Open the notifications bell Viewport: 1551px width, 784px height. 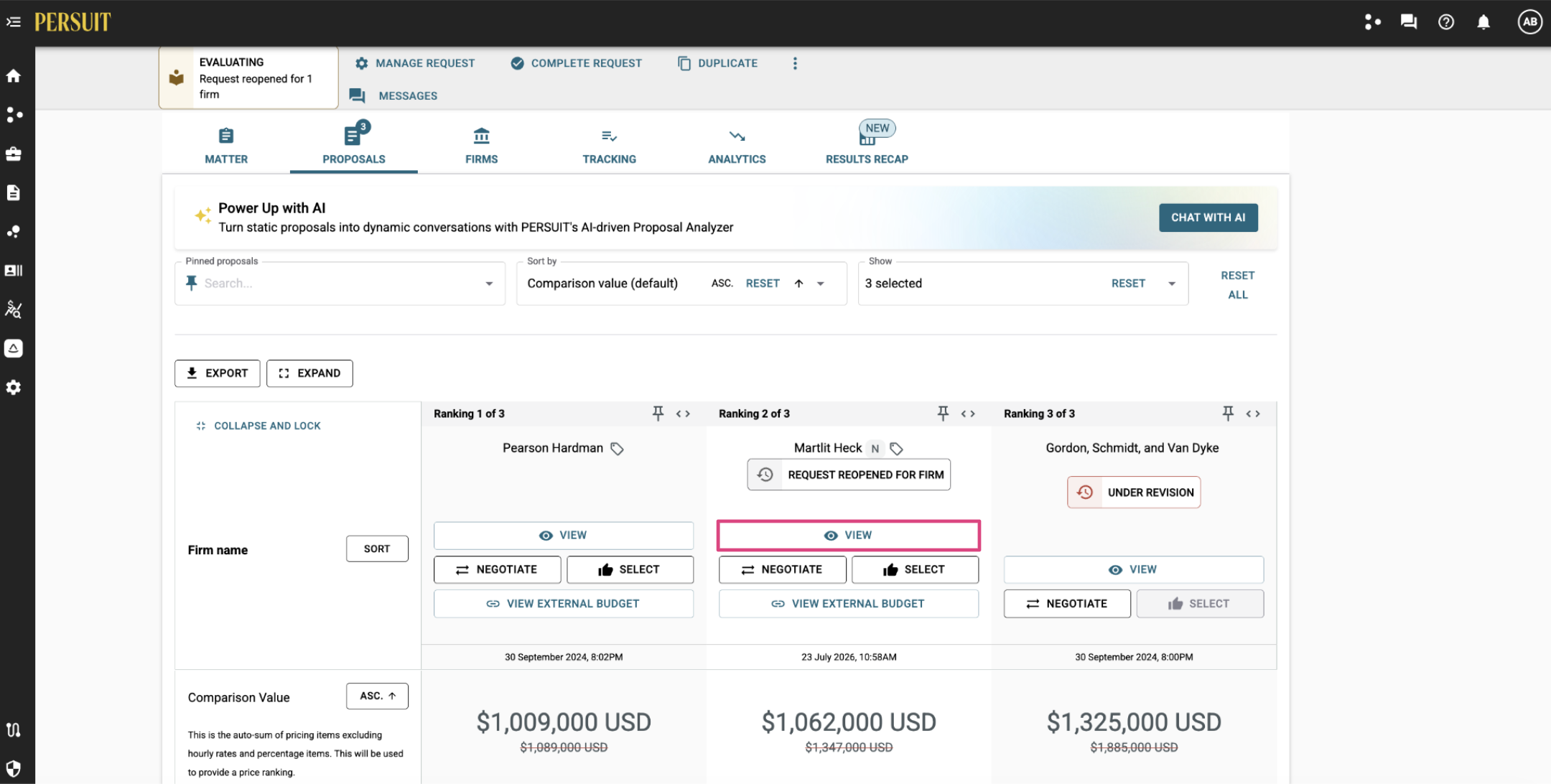[1484, 22]
